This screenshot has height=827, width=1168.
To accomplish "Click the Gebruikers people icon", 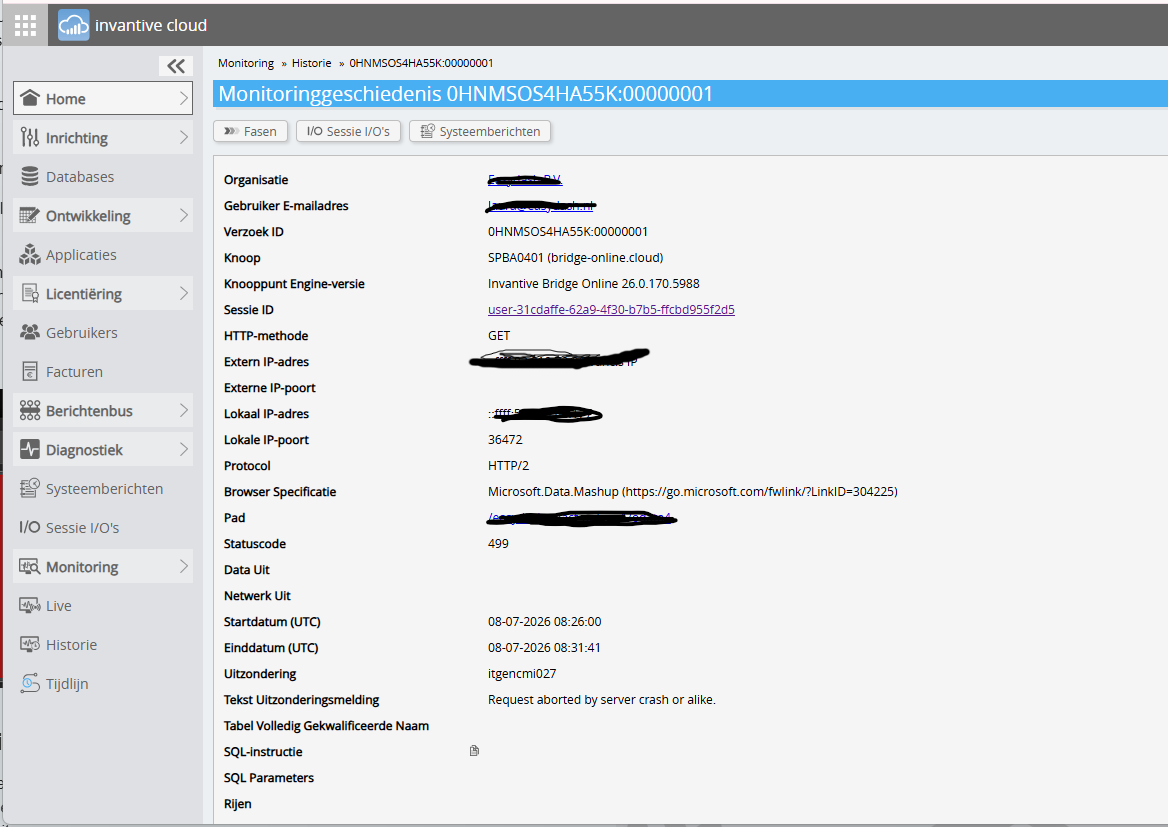I will point(30,332).
